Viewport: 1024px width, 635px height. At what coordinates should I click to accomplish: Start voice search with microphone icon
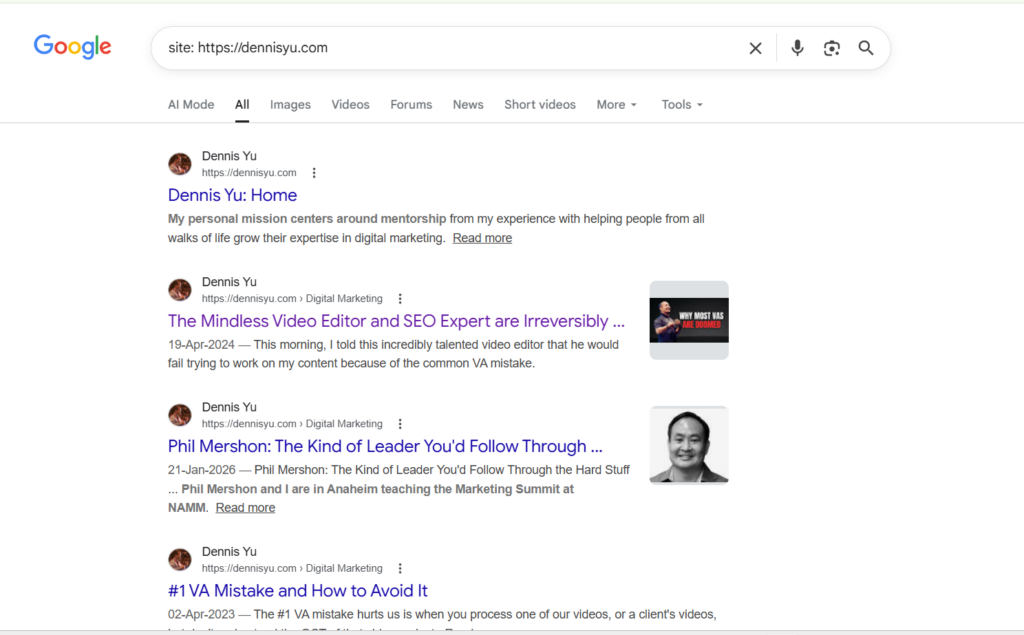797,48
